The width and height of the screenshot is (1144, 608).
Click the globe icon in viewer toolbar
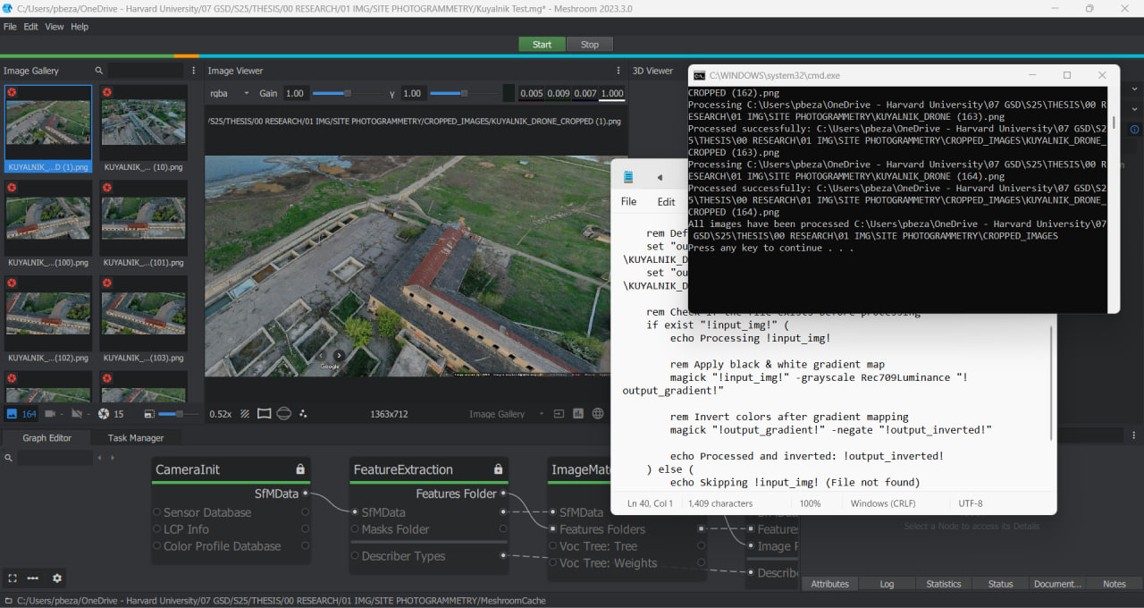coord(598,414)
